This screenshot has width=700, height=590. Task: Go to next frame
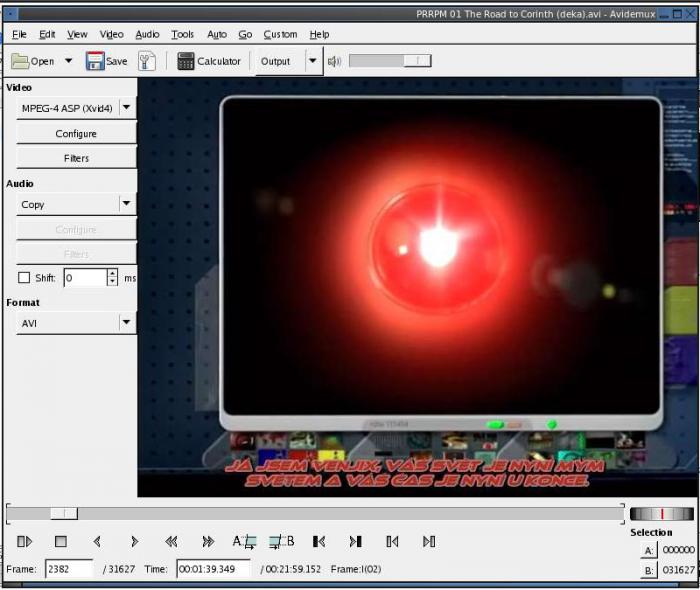coord(134,542)
